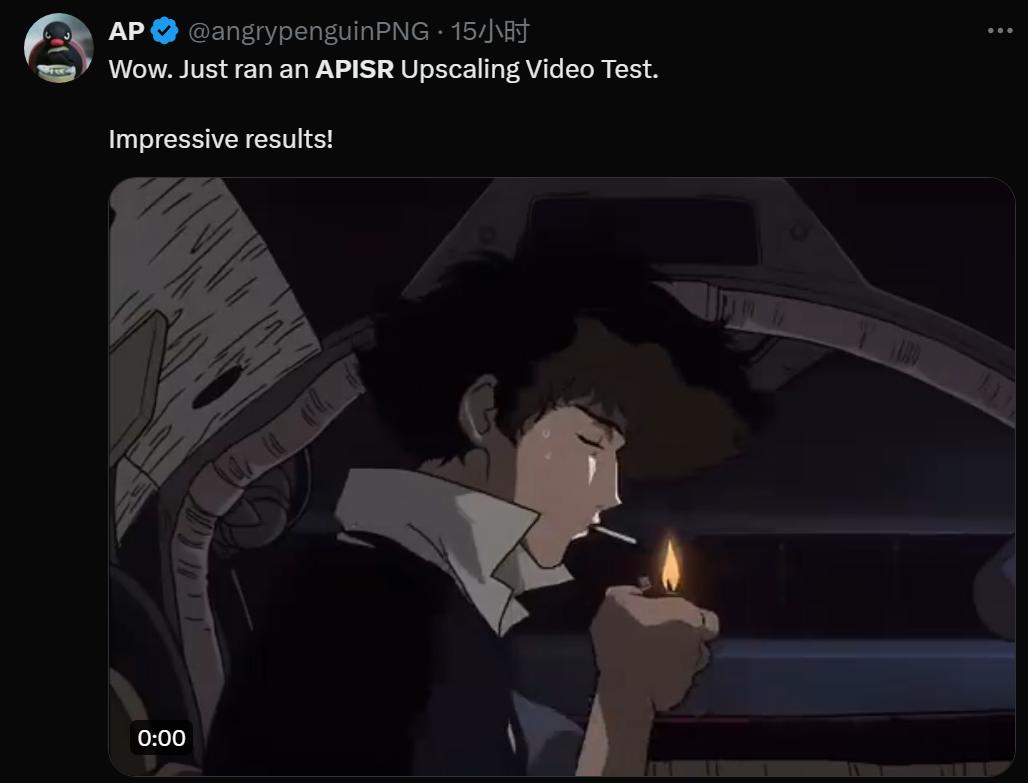Click the 0:00 video duration badge

[x=161, y=738]
